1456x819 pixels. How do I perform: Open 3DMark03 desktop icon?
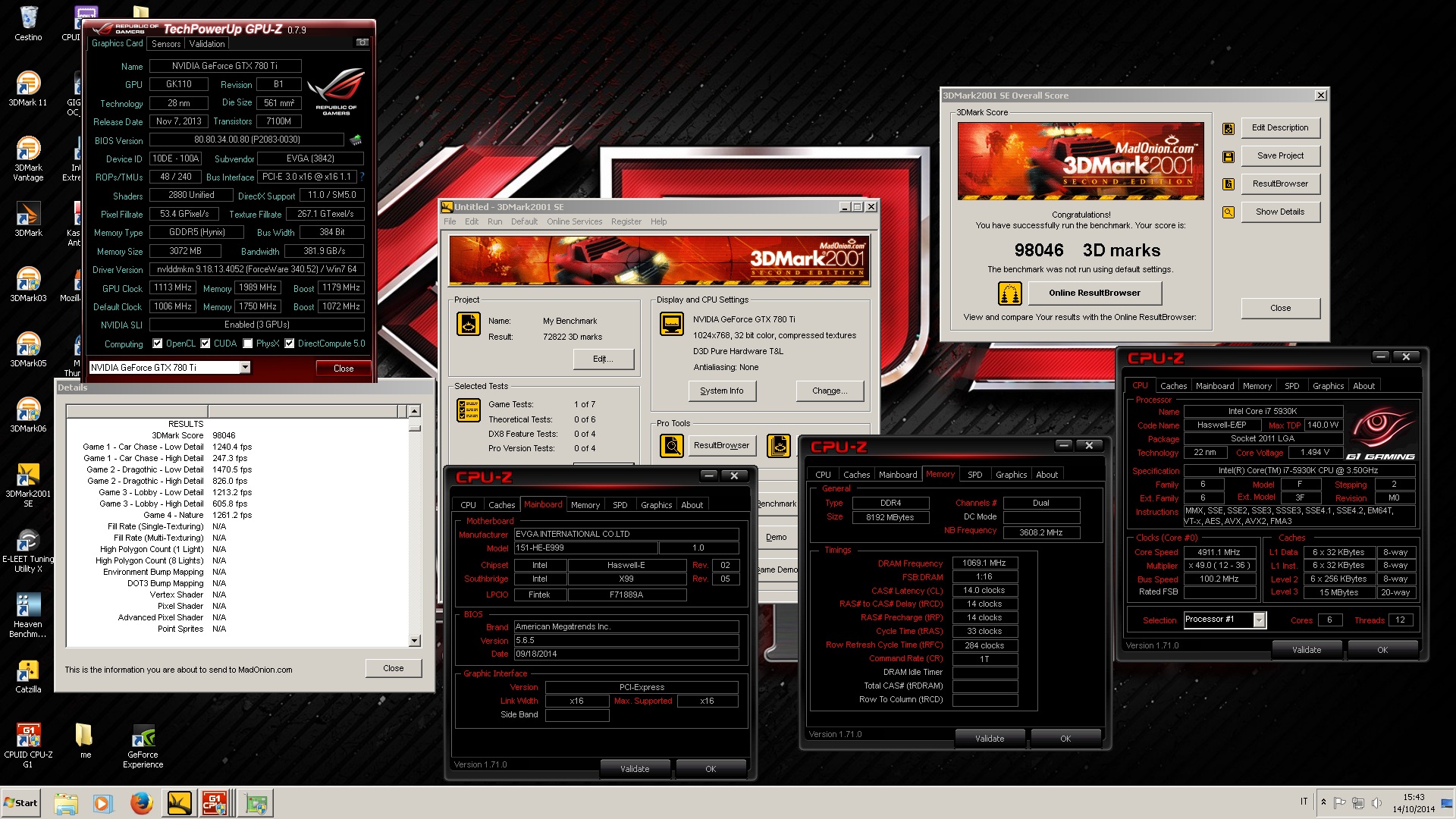[28, 284]
